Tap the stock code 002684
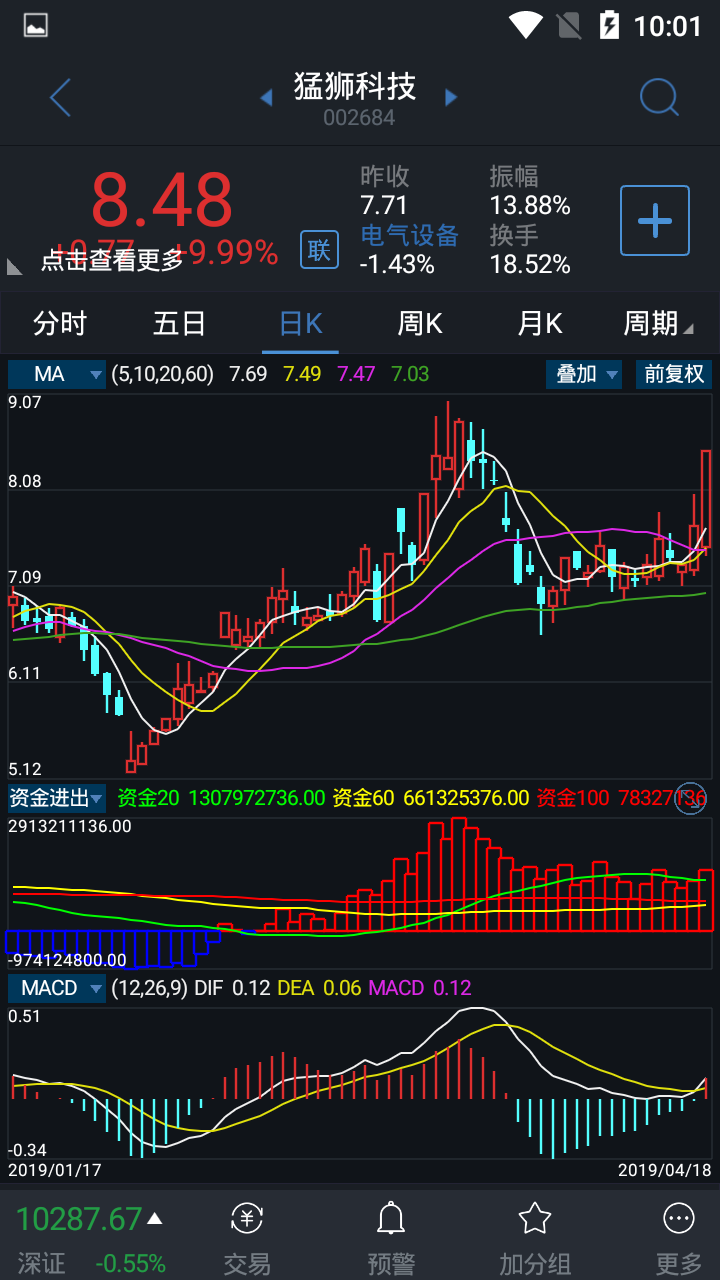This screenshot has width=720, height=1280. (359, 118)
